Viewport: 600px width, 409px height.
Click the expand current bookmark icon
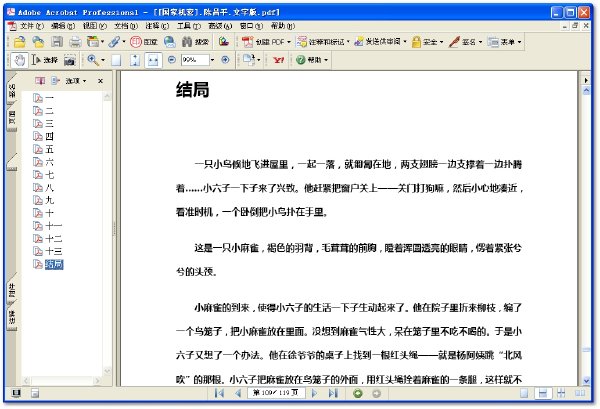pyautogui.click(x=55, y=81)
